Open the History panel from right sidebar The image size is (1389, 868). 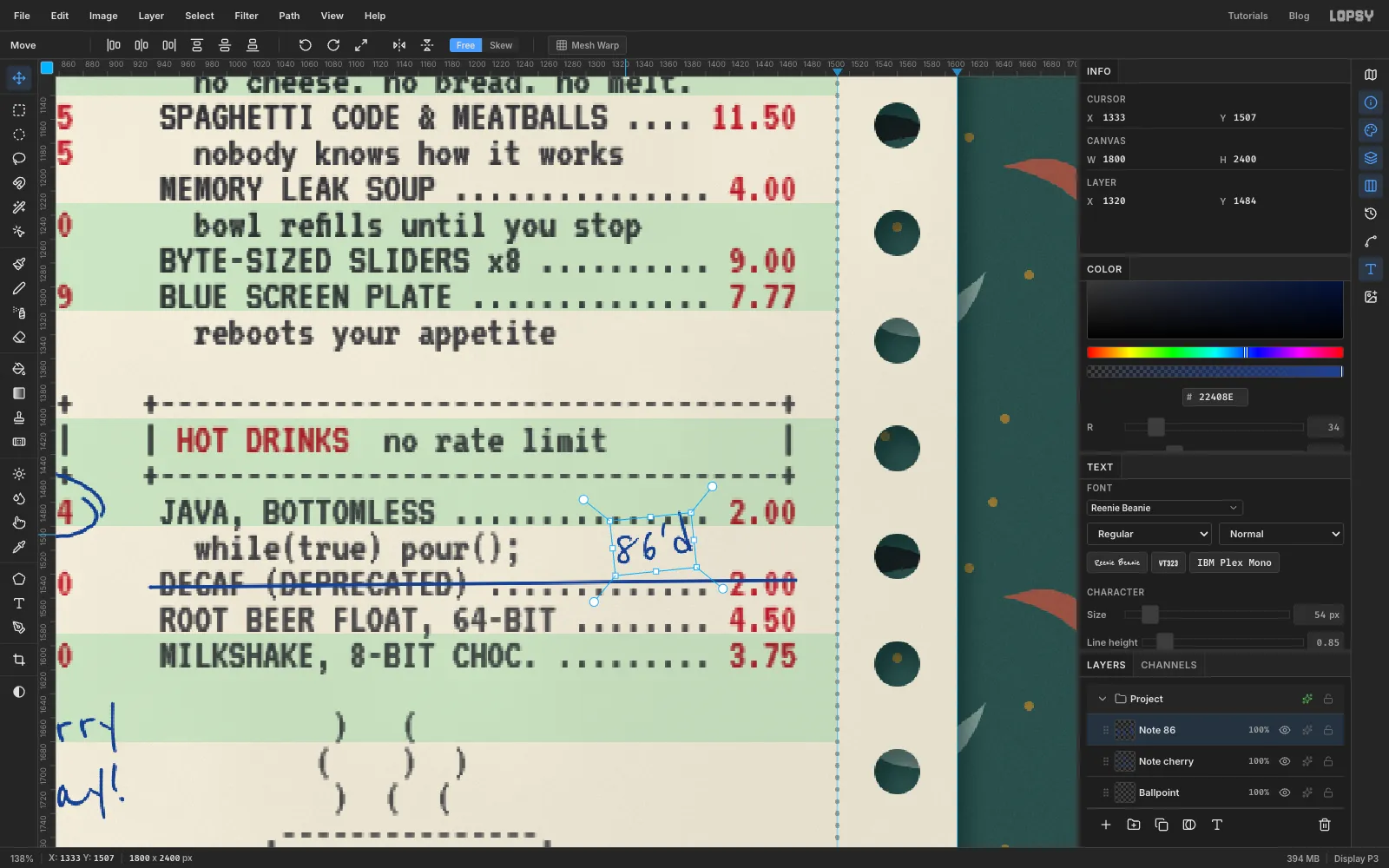[x=1371, y=214]
